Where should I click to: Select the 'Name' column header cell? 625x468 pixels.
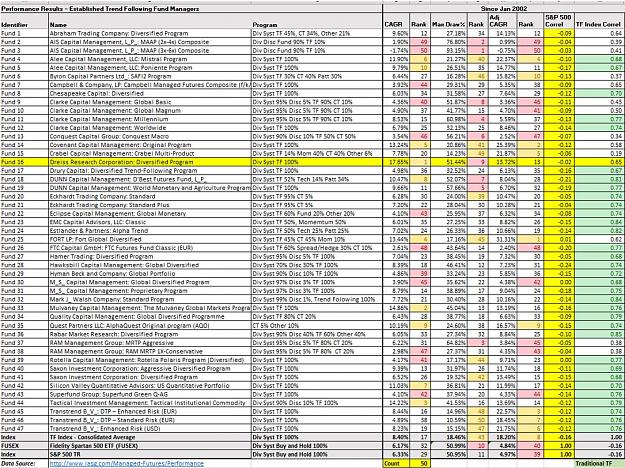150,21
